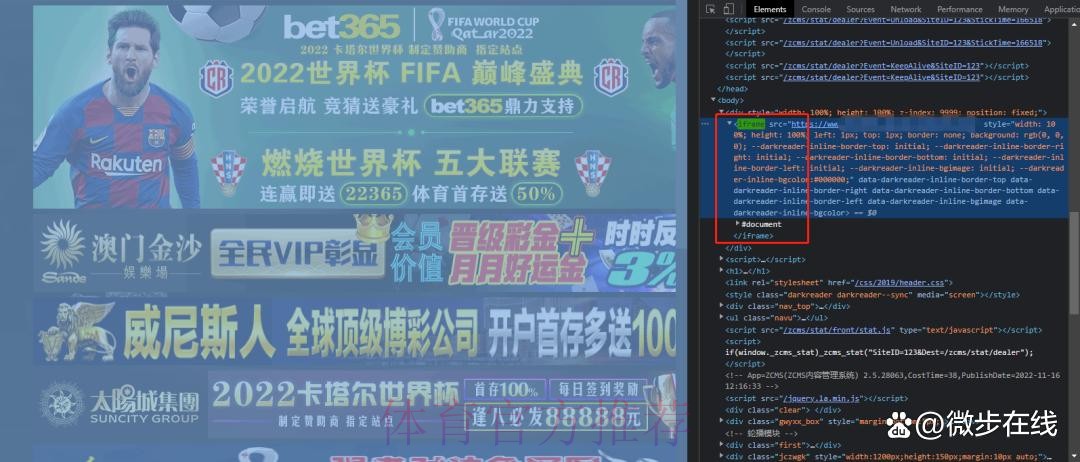Select the closing </iframe> tag line

click(x=754, y=235)
